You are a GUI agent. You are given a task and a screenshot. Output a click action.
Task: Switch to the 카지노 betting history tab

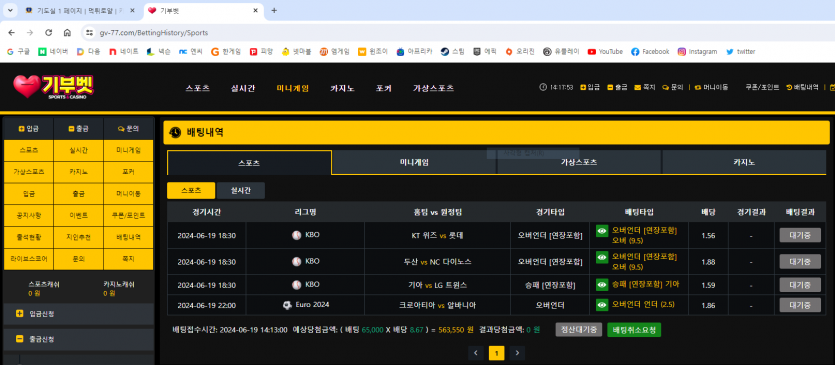point(744,163)
